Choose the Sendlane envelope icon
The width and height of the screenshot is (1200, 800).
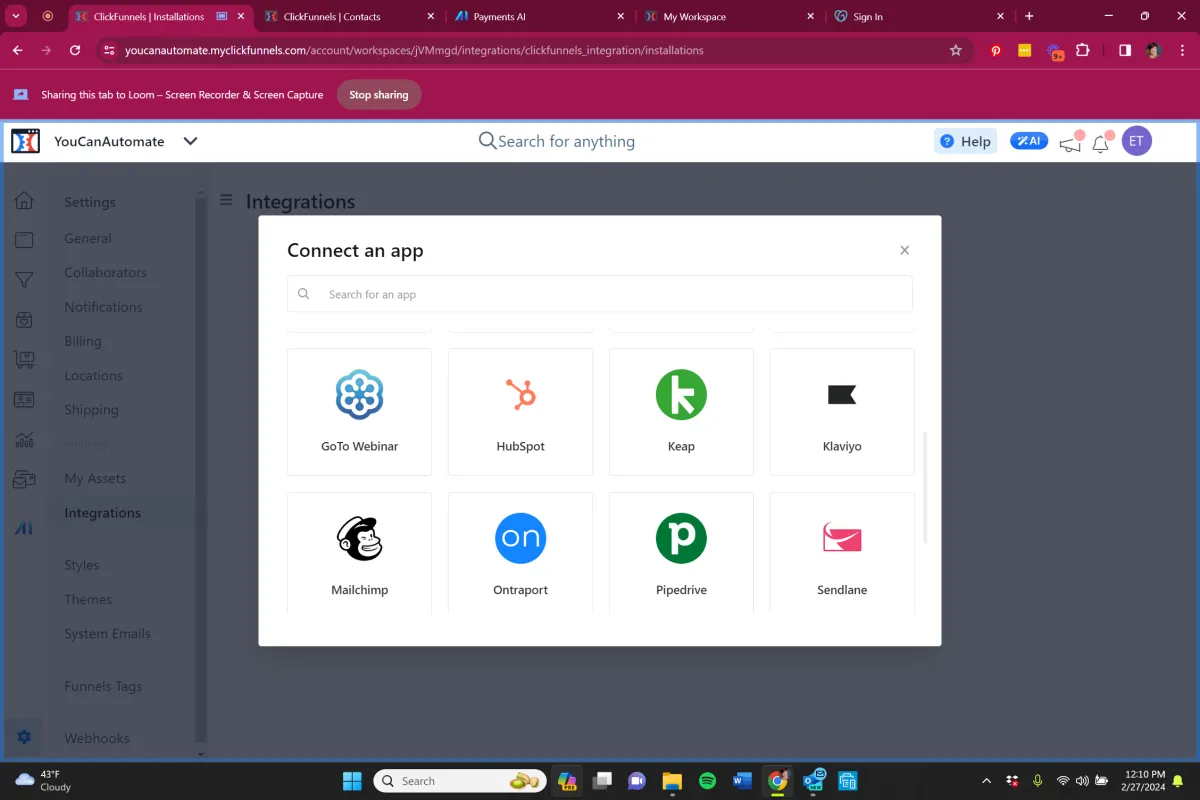click(842, 538)
